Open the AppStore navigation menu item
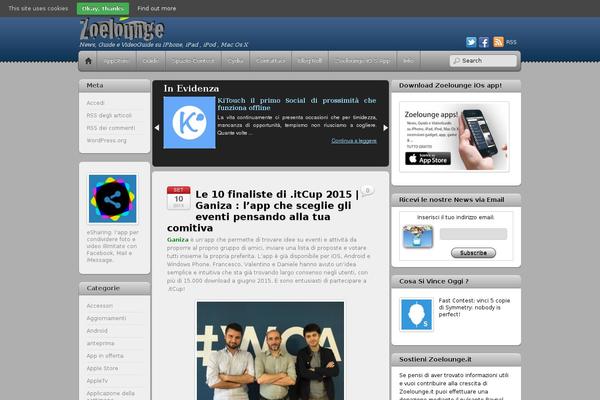 coord(116,61)
